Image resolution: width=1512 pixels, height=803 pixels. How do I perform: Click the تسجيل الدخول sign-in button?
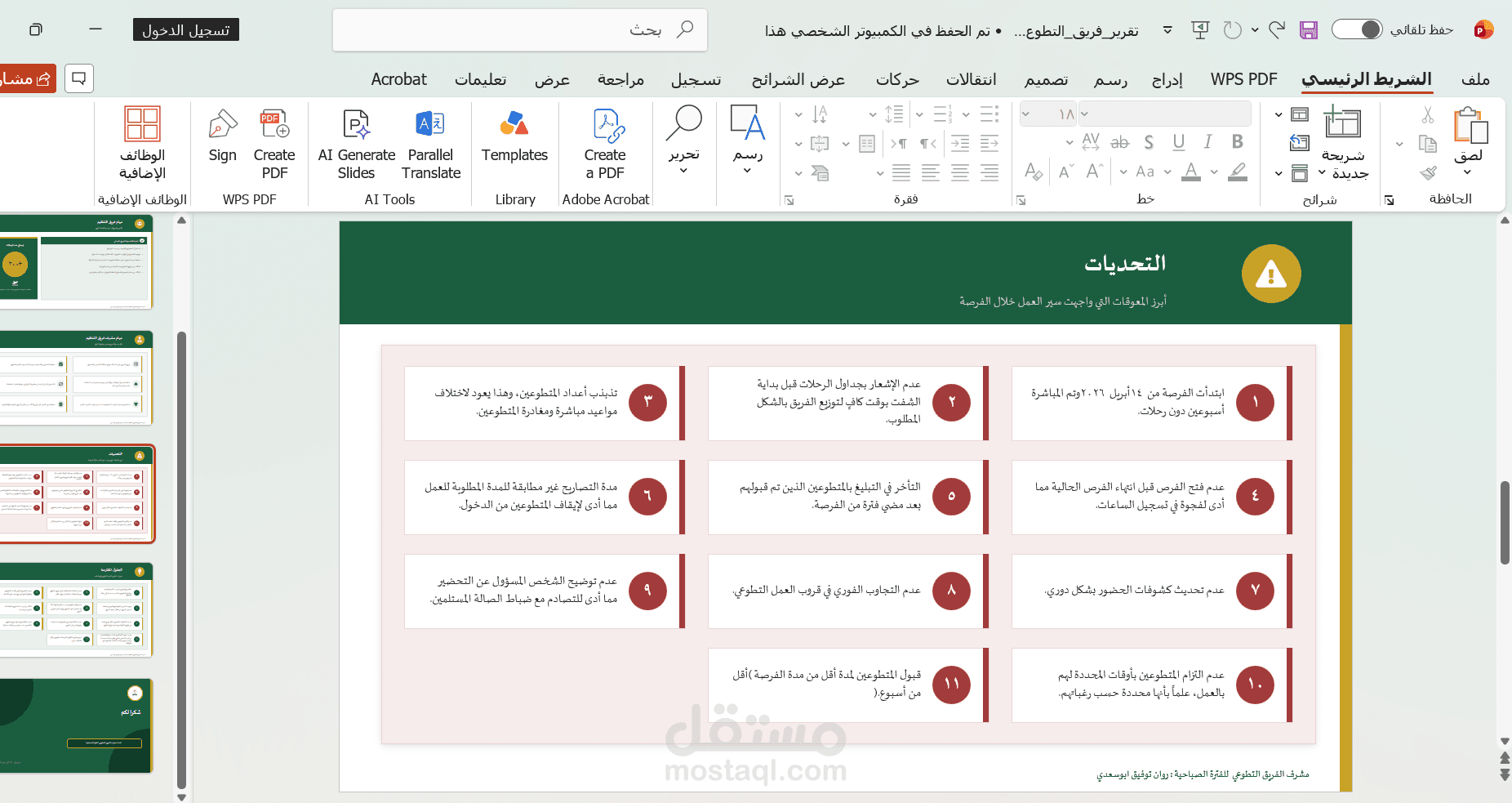[186, 30]
